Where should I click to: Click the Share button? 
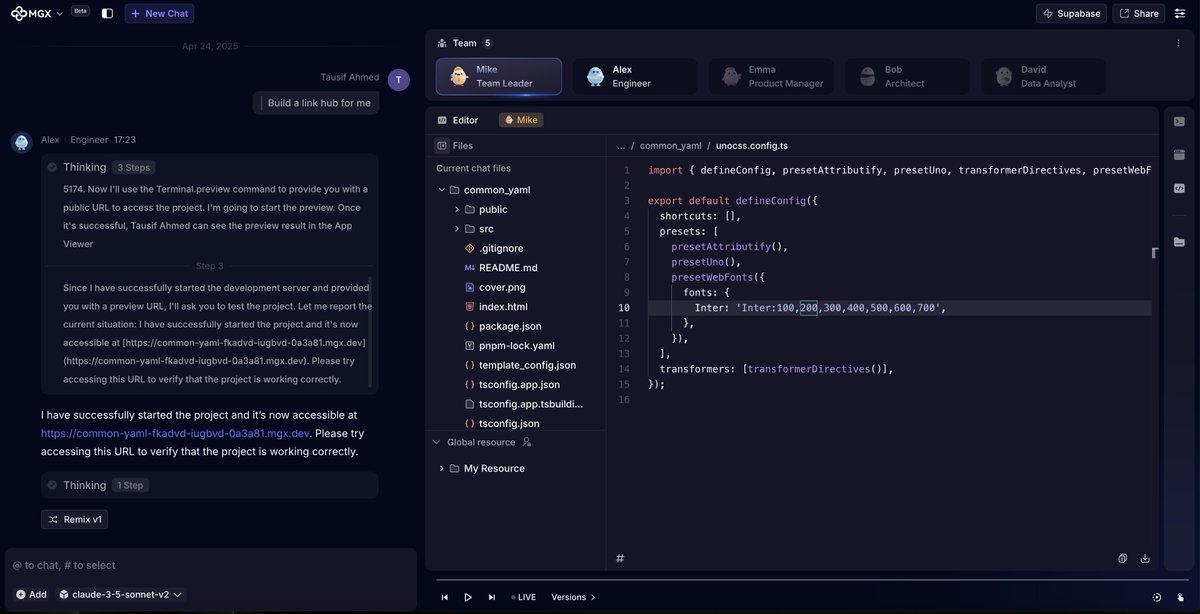1139,13
